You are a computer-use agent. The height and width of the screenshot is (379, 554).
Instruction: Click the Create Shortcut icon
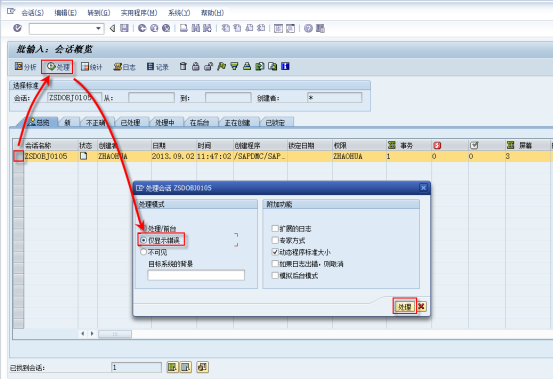(x=290, y=28)
